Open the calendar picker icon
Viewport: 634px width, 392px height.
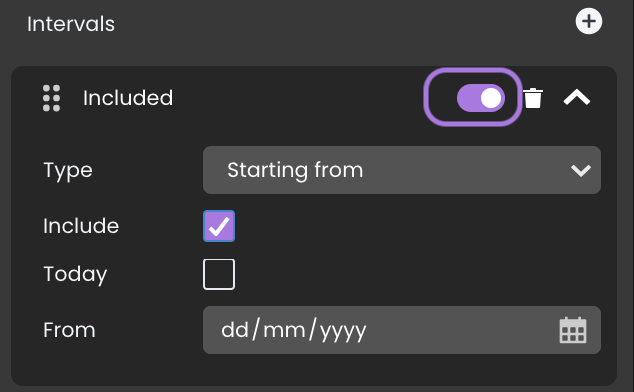[573, 330]
